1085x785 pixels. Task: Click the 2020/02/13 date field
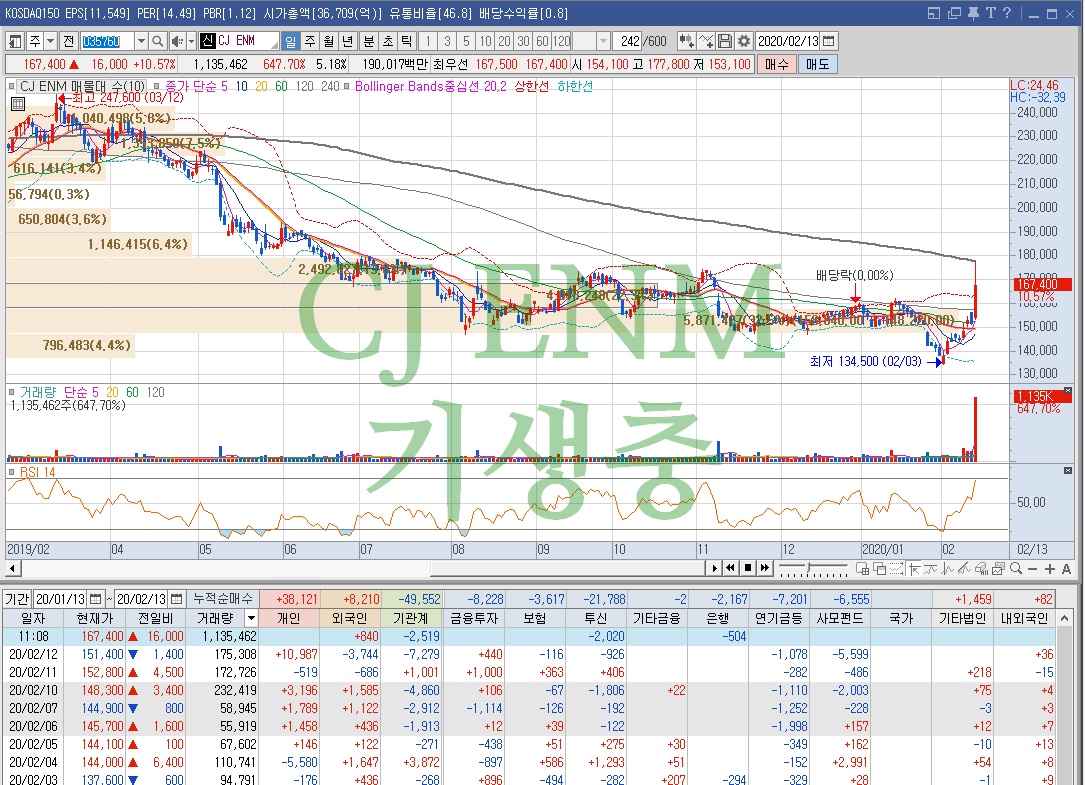[x=788, y=42]
